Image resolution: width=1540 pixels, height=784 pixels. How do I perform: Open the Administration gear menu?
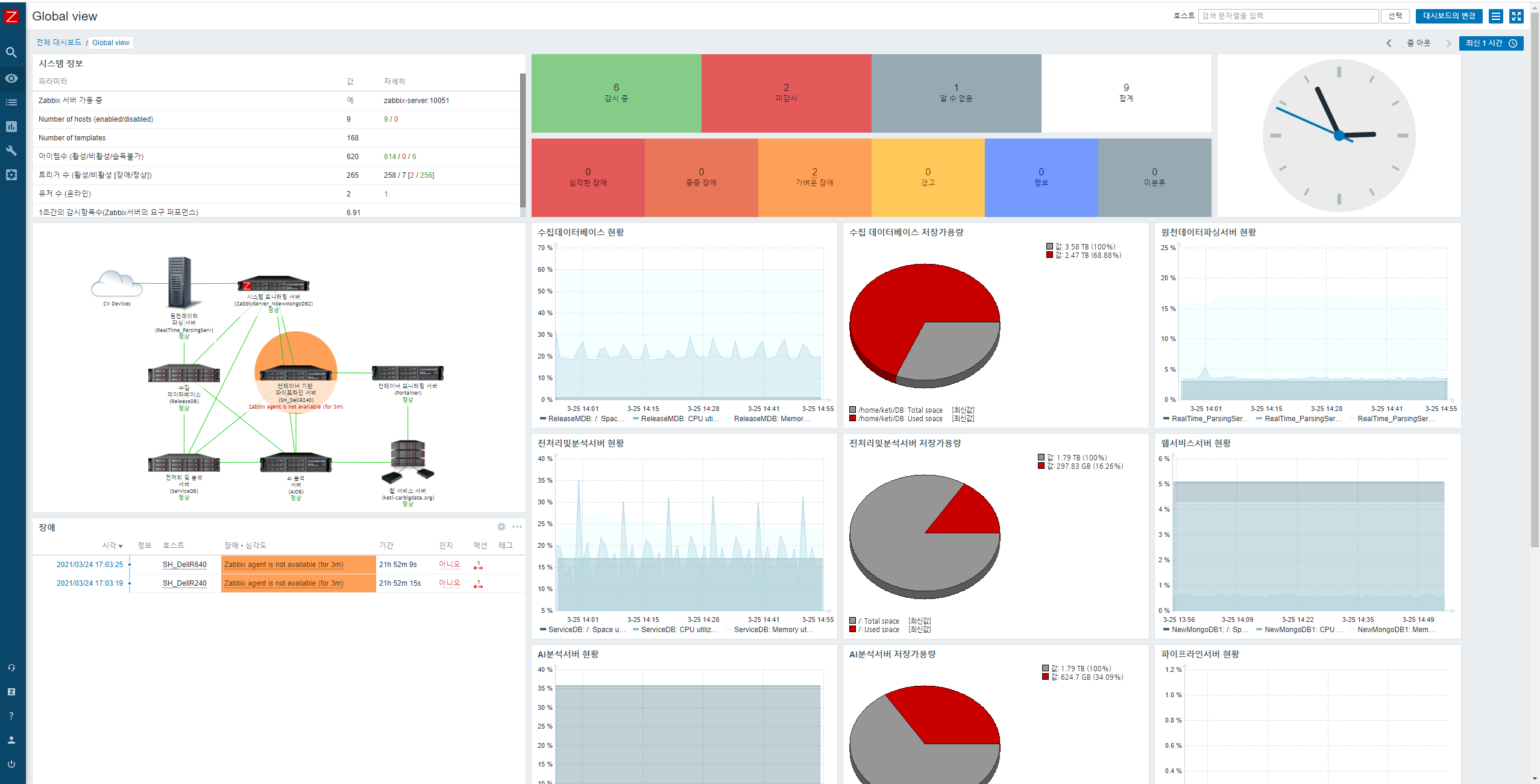[x=11, y=175]
